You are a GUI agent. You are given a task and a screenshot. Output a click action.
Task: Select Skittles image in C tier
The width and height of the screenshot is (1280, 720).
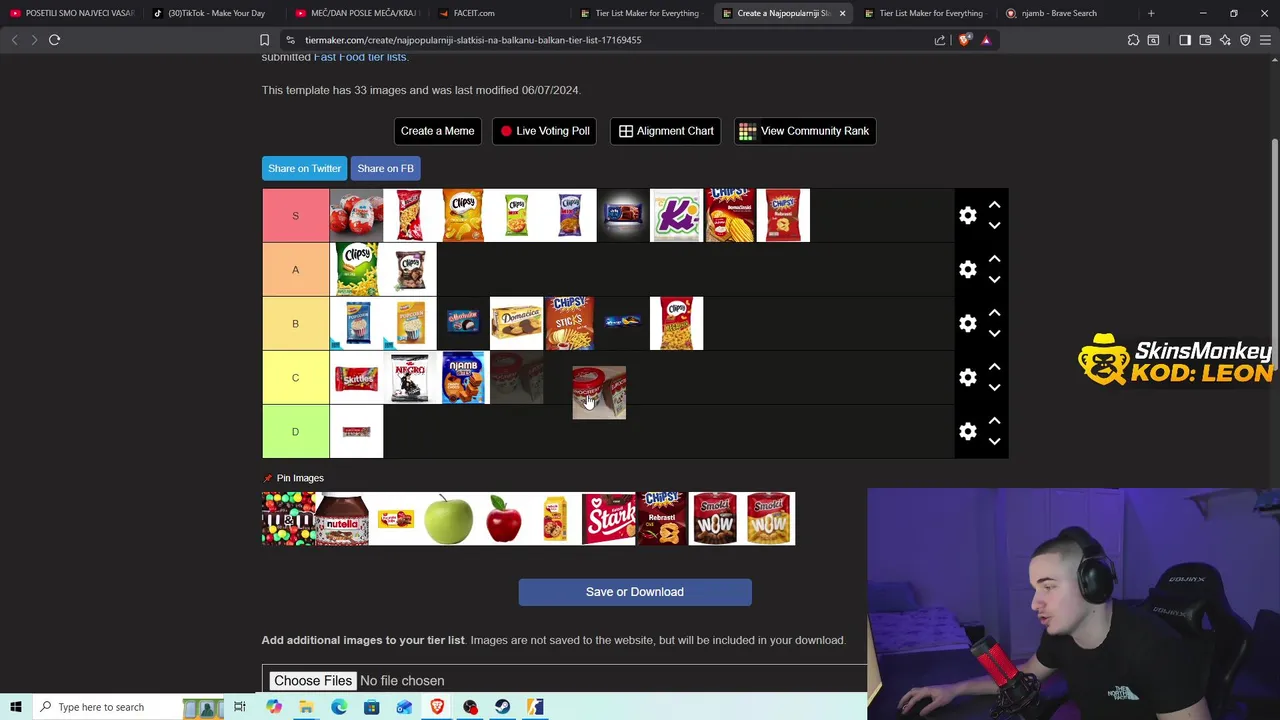click(356, 377)
